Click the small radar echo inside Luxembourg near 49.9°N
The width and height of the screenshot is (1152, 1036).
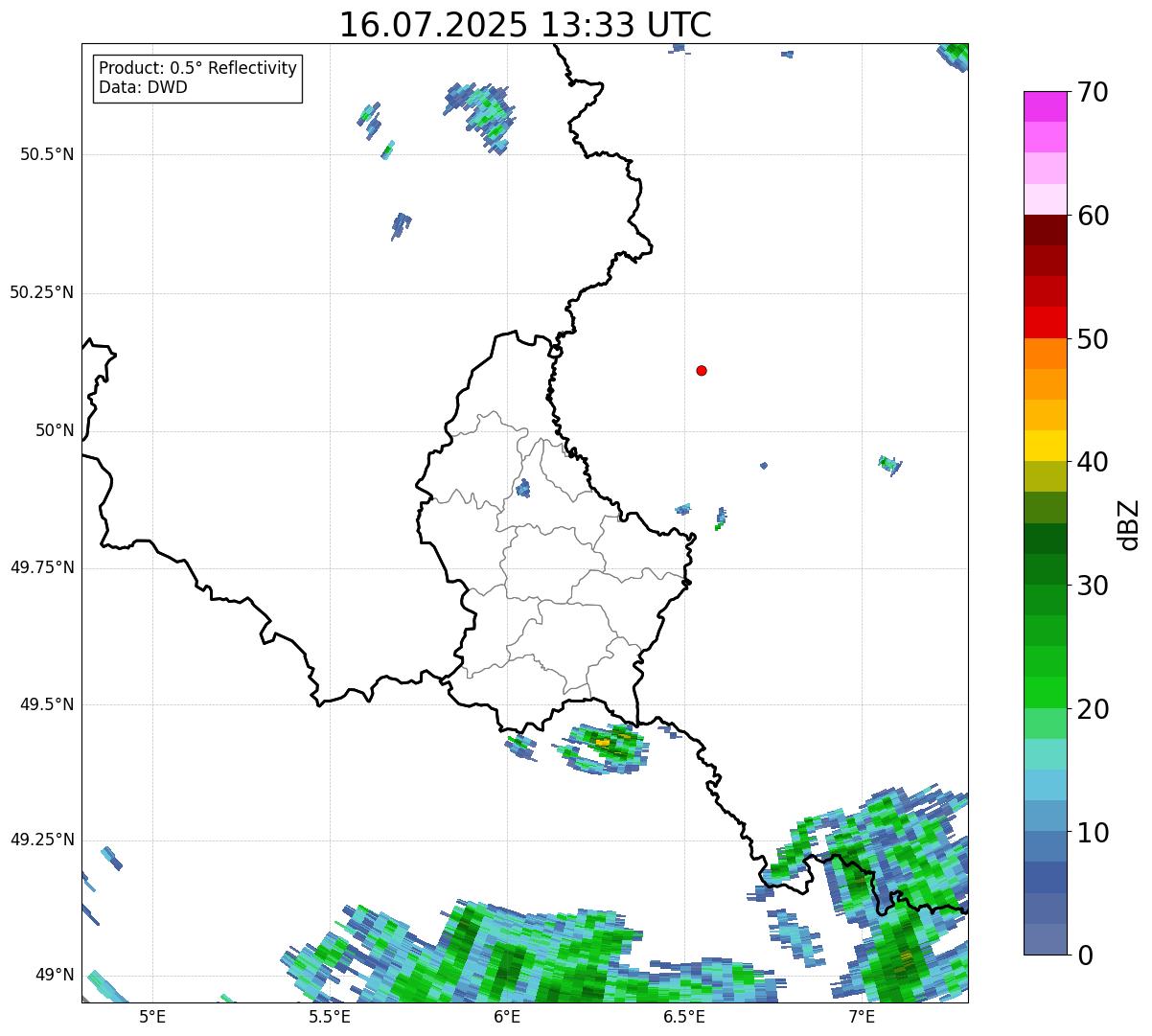coord(522,489)
